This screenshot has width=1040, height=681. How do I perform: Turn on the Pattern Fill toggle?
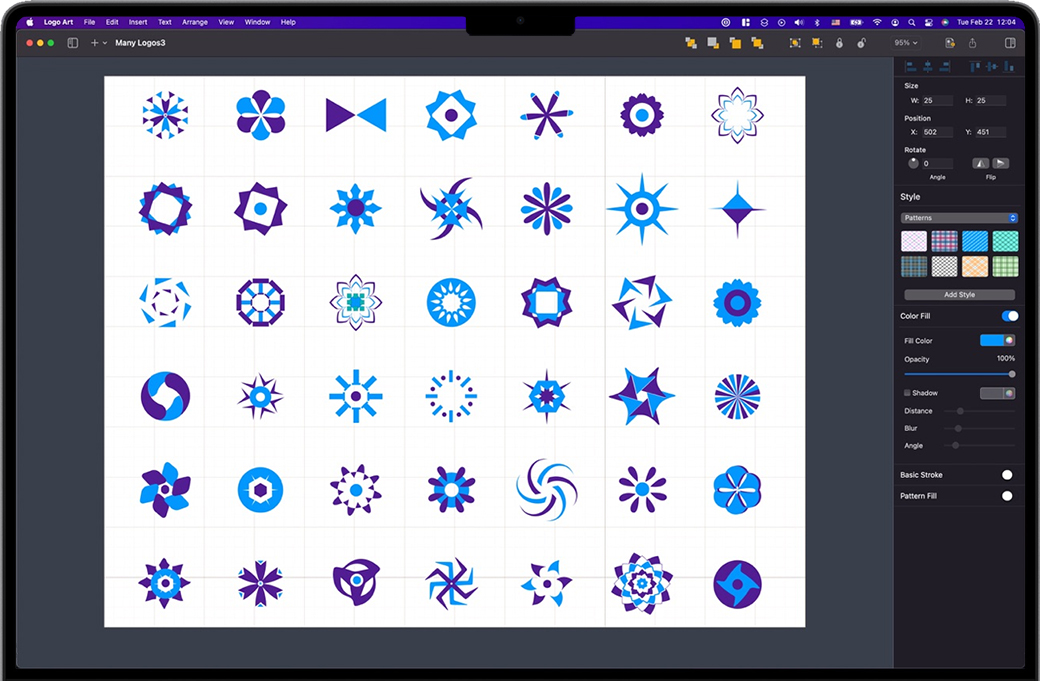point(1007,496)
